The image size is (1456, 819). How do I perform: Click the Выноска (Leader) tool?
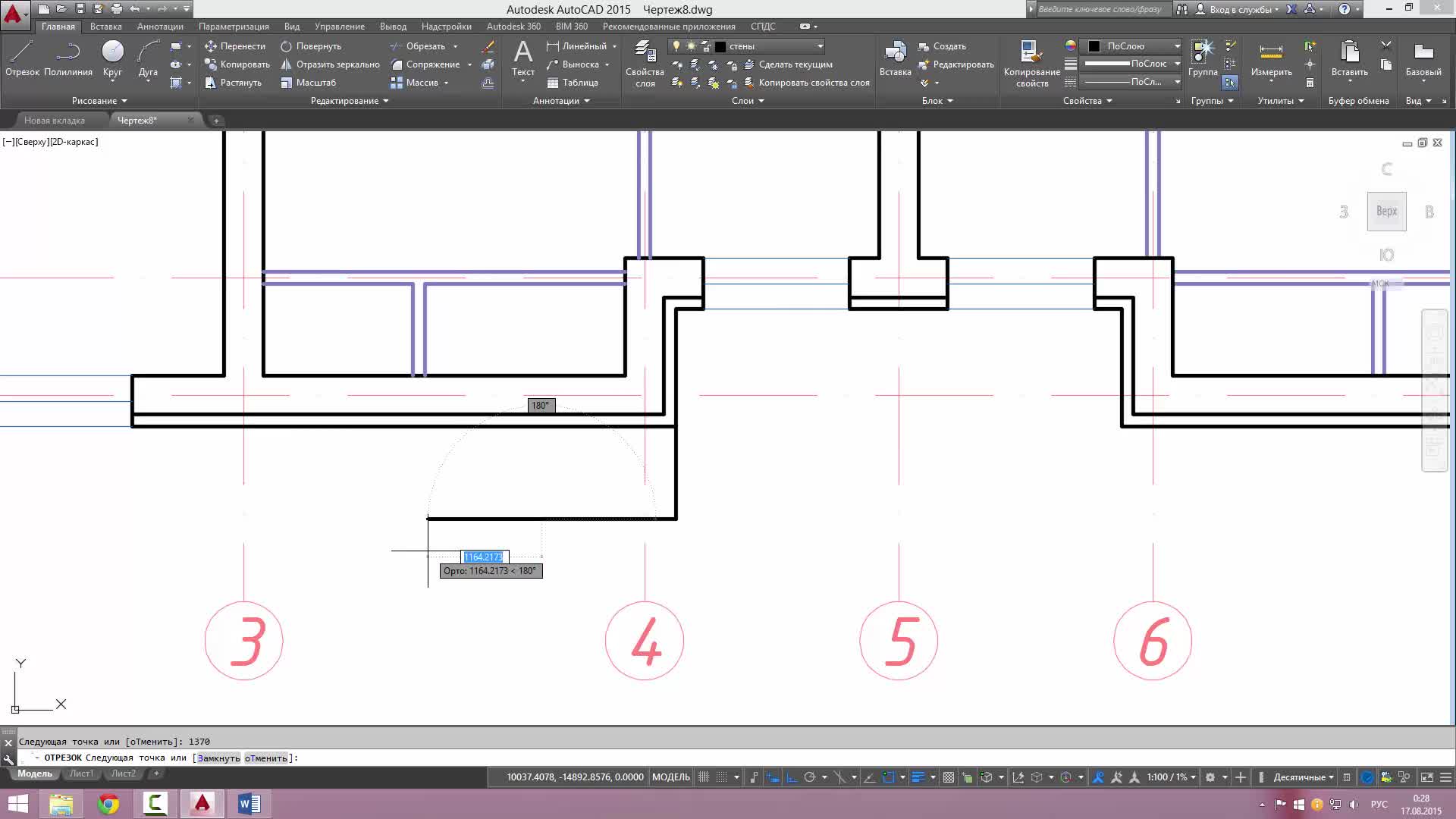tap(573, 64)
